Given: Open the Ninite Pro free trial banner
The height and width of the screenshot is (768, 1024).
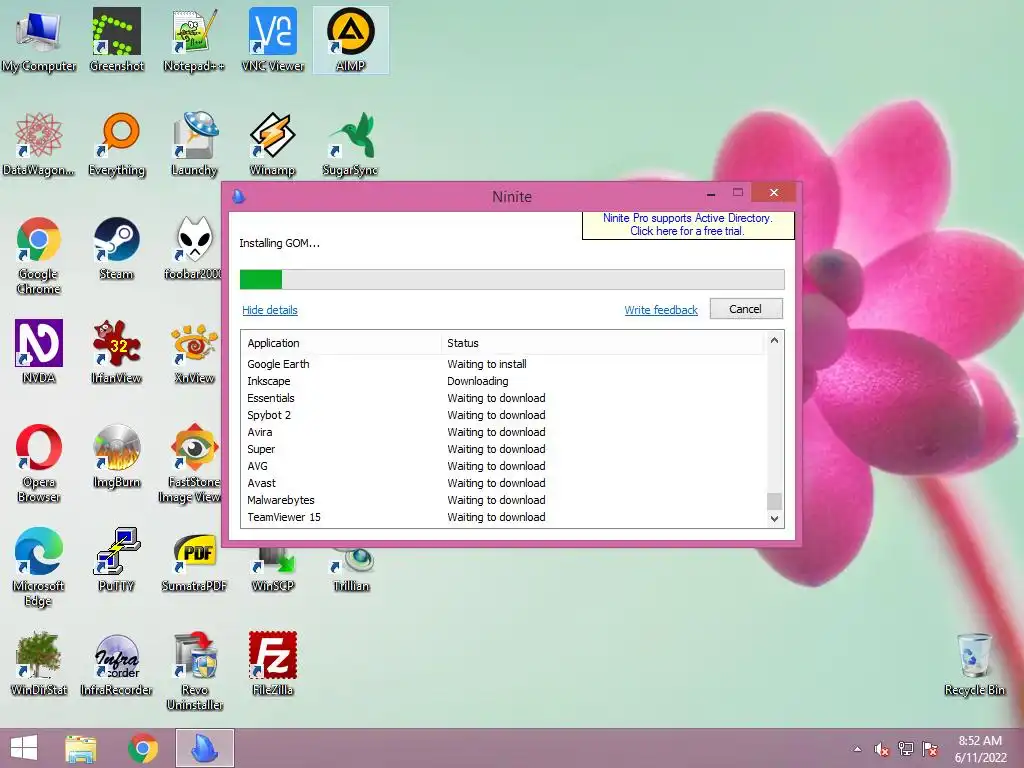Looking at the screenshot, I should tap(688, 225).
